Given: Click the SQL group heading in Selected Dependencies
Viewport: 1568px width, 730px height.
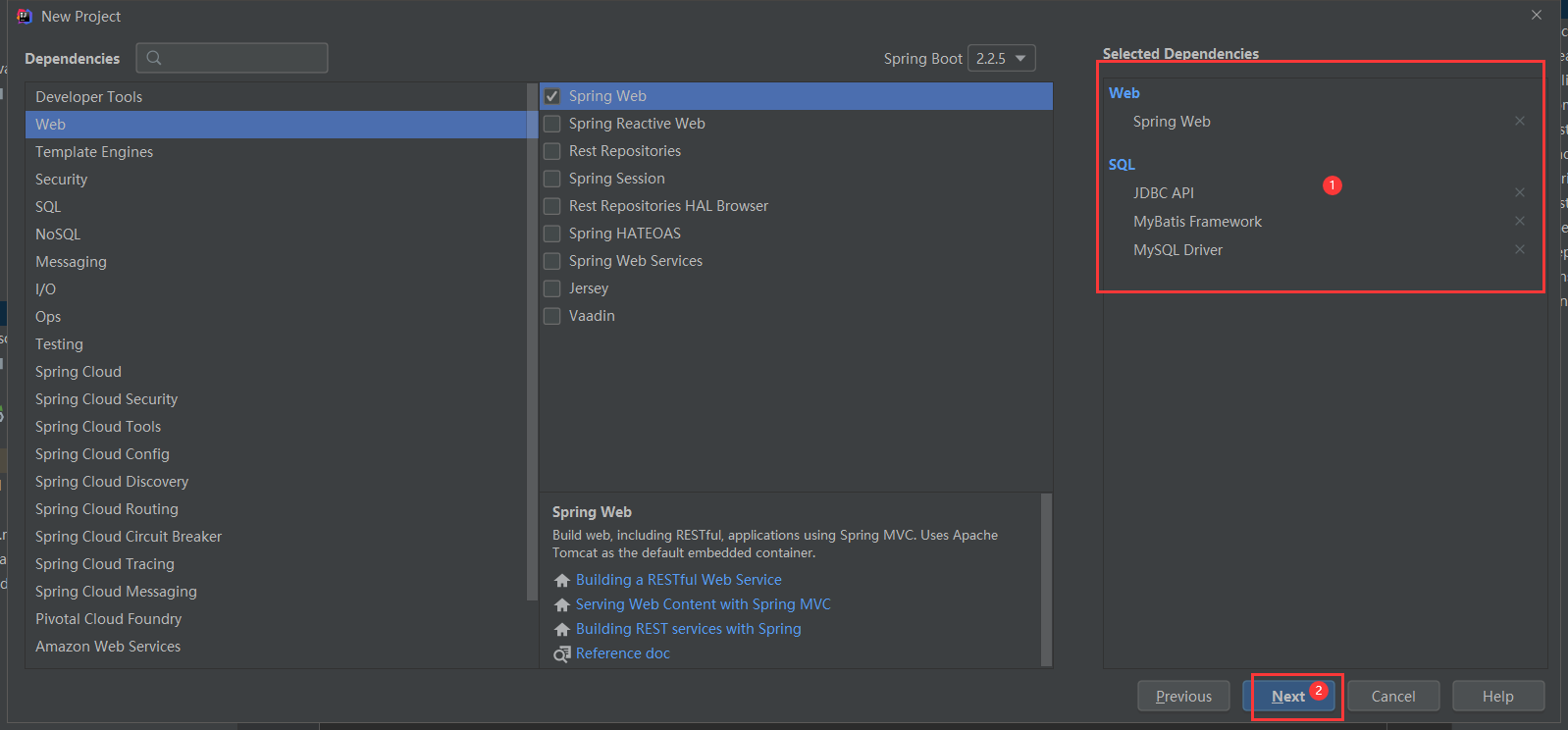Looking at the screenshot, I should click(1122, 165).
